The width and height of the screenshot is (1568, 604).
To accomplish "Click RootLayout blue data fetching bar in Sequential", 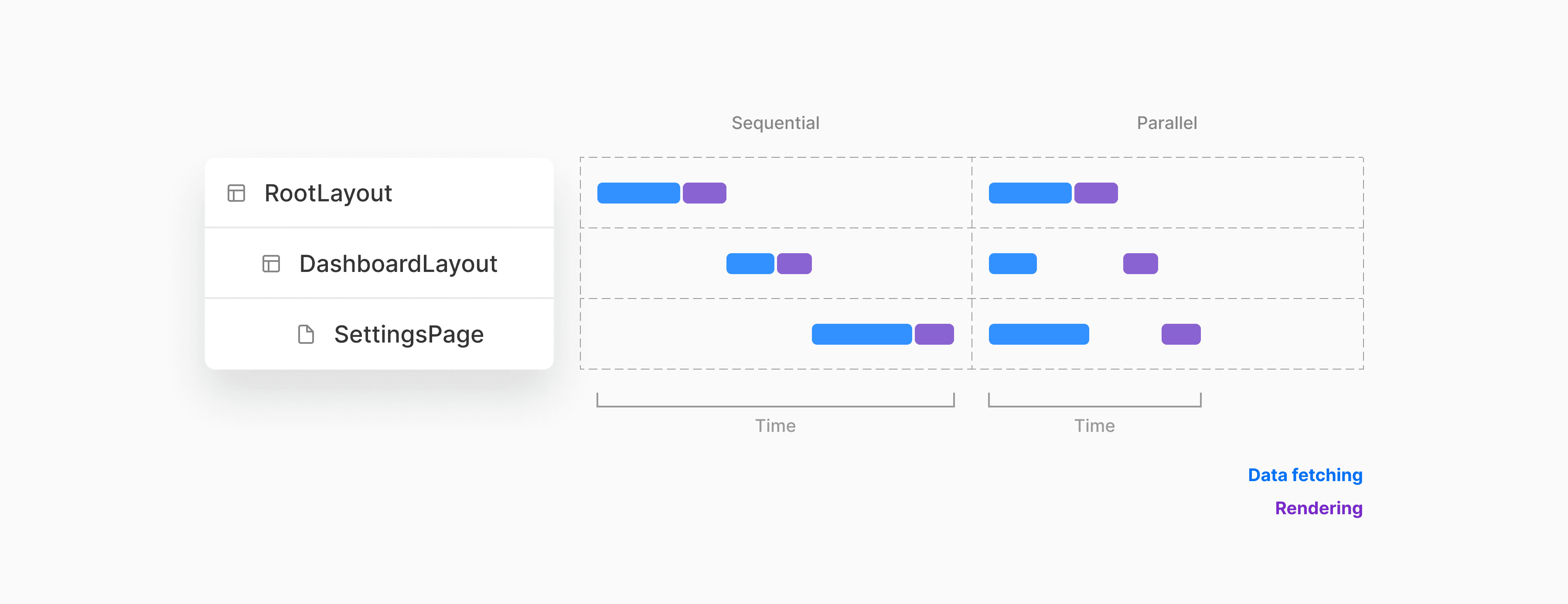I will coord(638,193).
